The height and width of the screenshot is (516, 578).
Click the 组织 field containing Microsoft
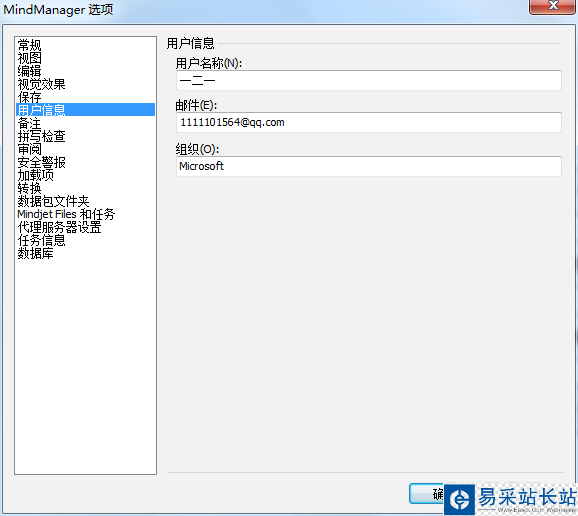coord(369,166)
